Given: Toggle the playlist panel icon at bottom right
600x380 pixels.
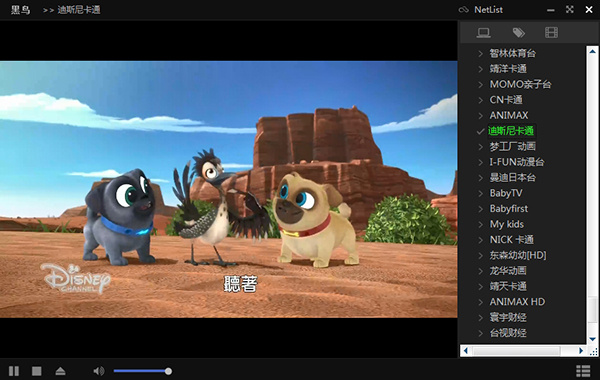Looking at the screenshot, I should click(583, 371).
